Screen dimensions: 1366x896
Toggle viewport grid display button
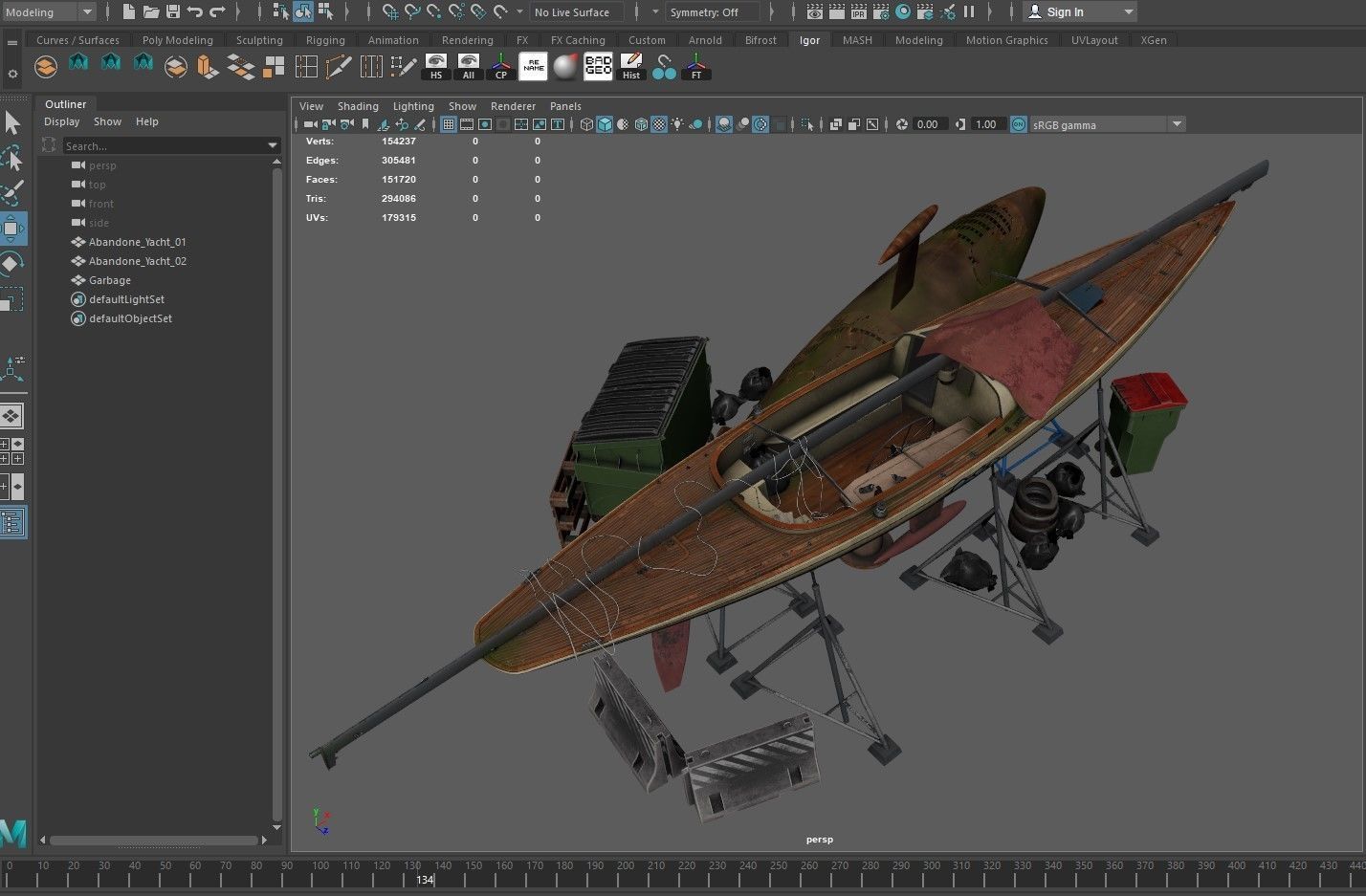(x=448, y=124)
